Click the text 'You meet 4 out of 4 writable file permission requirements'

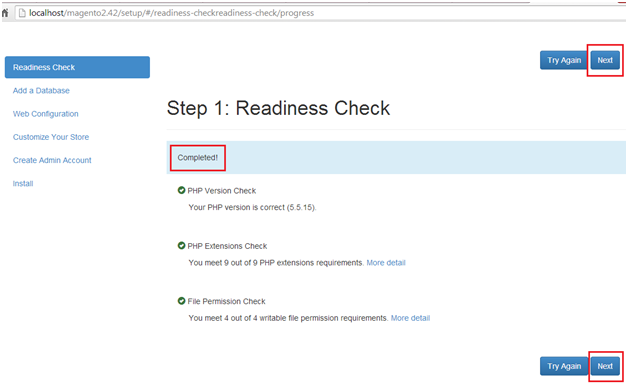[x=288, y=318]
